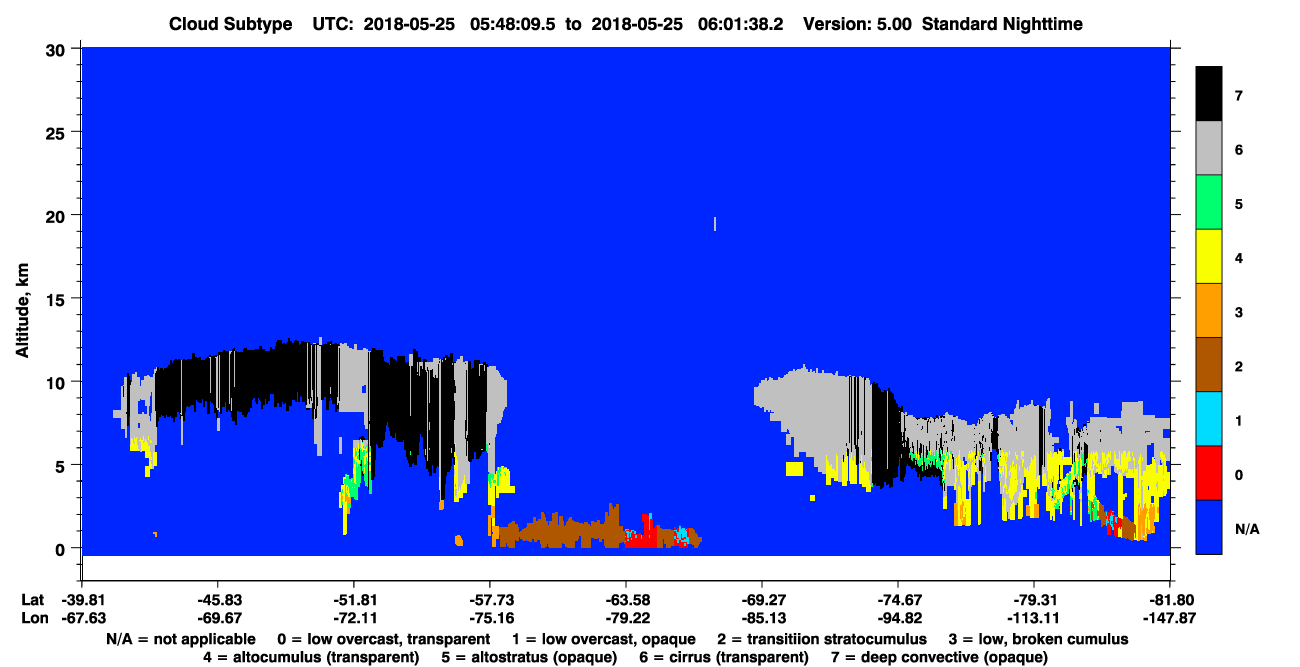Image resolution: width=1300 pixels, height=667 pixels.
Task: Click the small white mark near 19 km altitude
Action: (715, 224)
